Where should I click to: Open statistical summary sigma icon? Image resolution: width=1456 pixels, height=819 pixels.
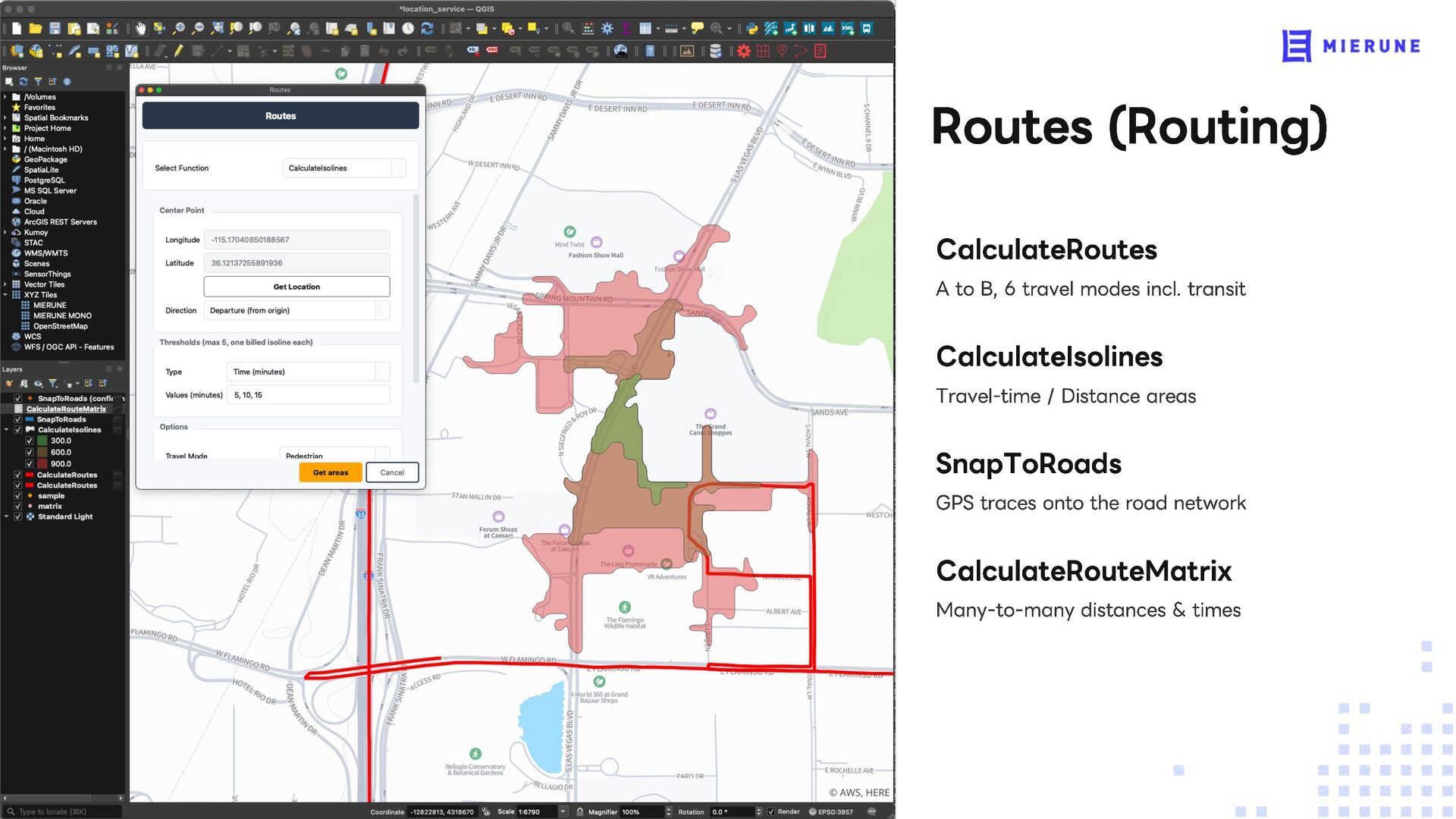point(626,29)
